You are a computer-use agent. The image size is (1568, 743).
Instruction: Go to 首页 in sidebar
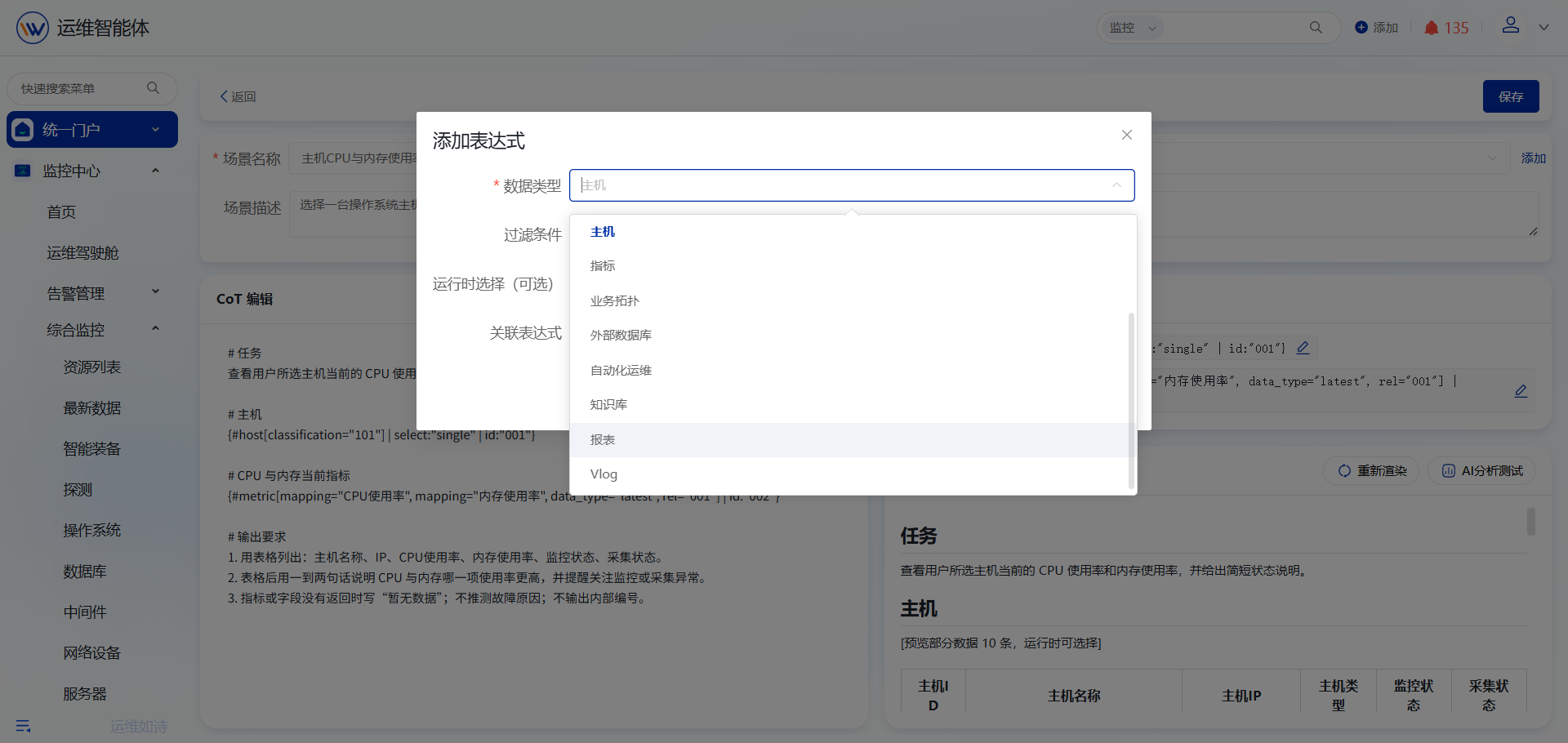(61, 212)
